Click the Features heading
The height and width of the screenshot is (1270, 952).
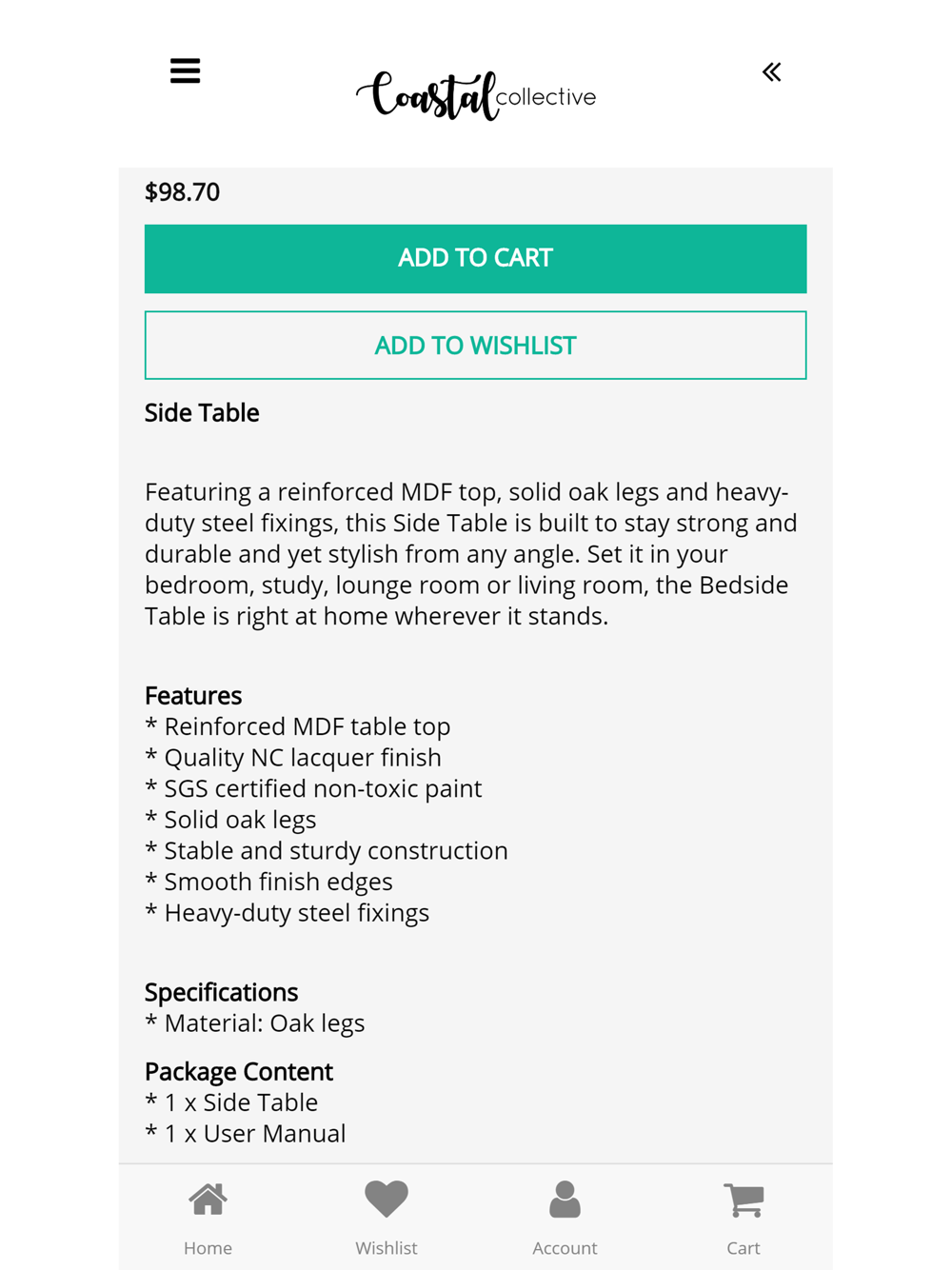(x=193, y=696)
